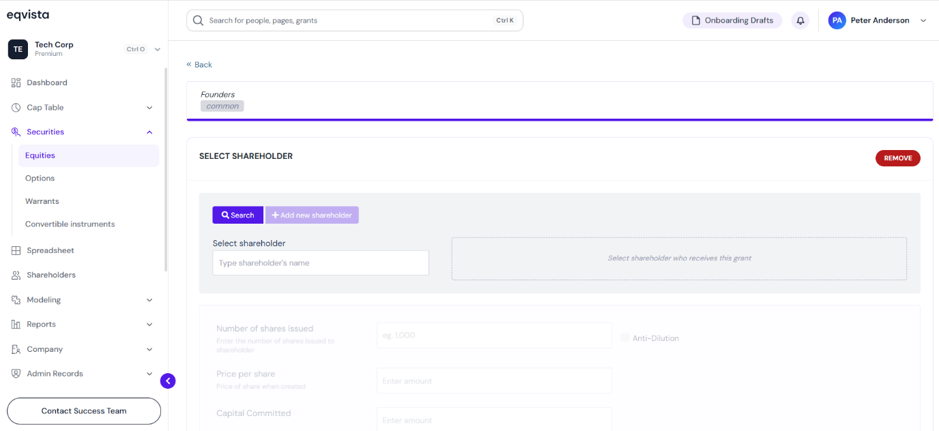Toggle the Anti-Dilution checkbox
This screenshot has width=939, height=431.
(x=625, y=338)
